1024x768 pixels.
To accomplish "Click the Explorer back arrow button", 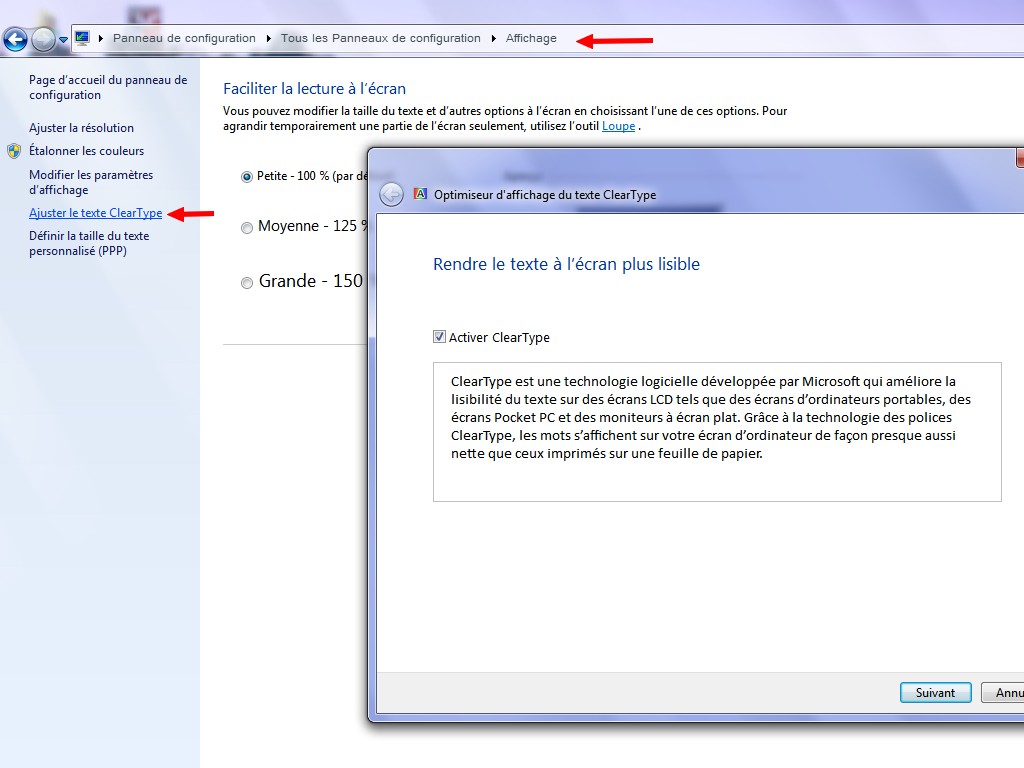I will [x=15, y=40].
